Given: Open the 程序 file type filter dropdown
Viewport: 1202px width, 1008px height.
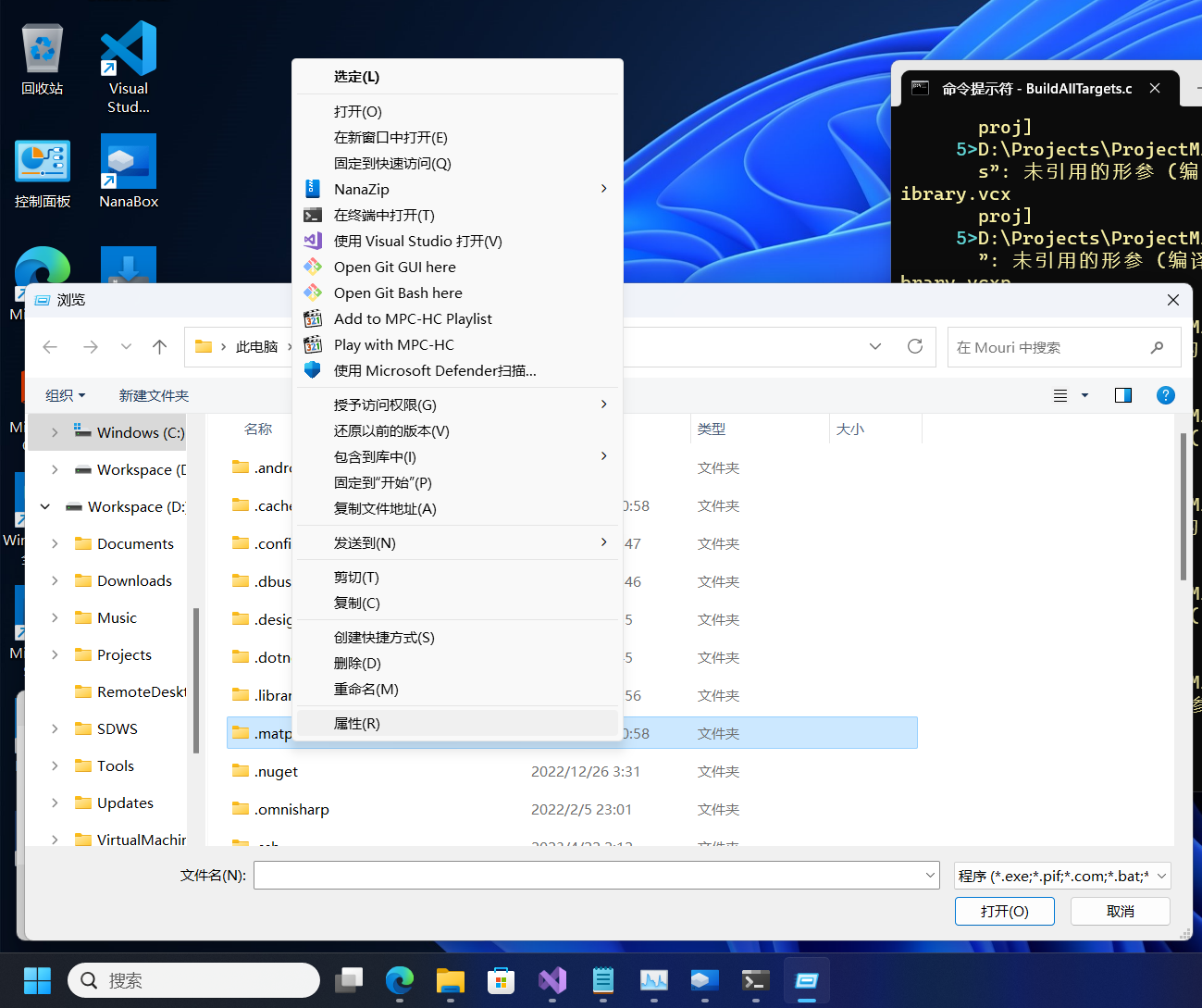Looking at the screenshot, I should click(x=1060, y=875).
